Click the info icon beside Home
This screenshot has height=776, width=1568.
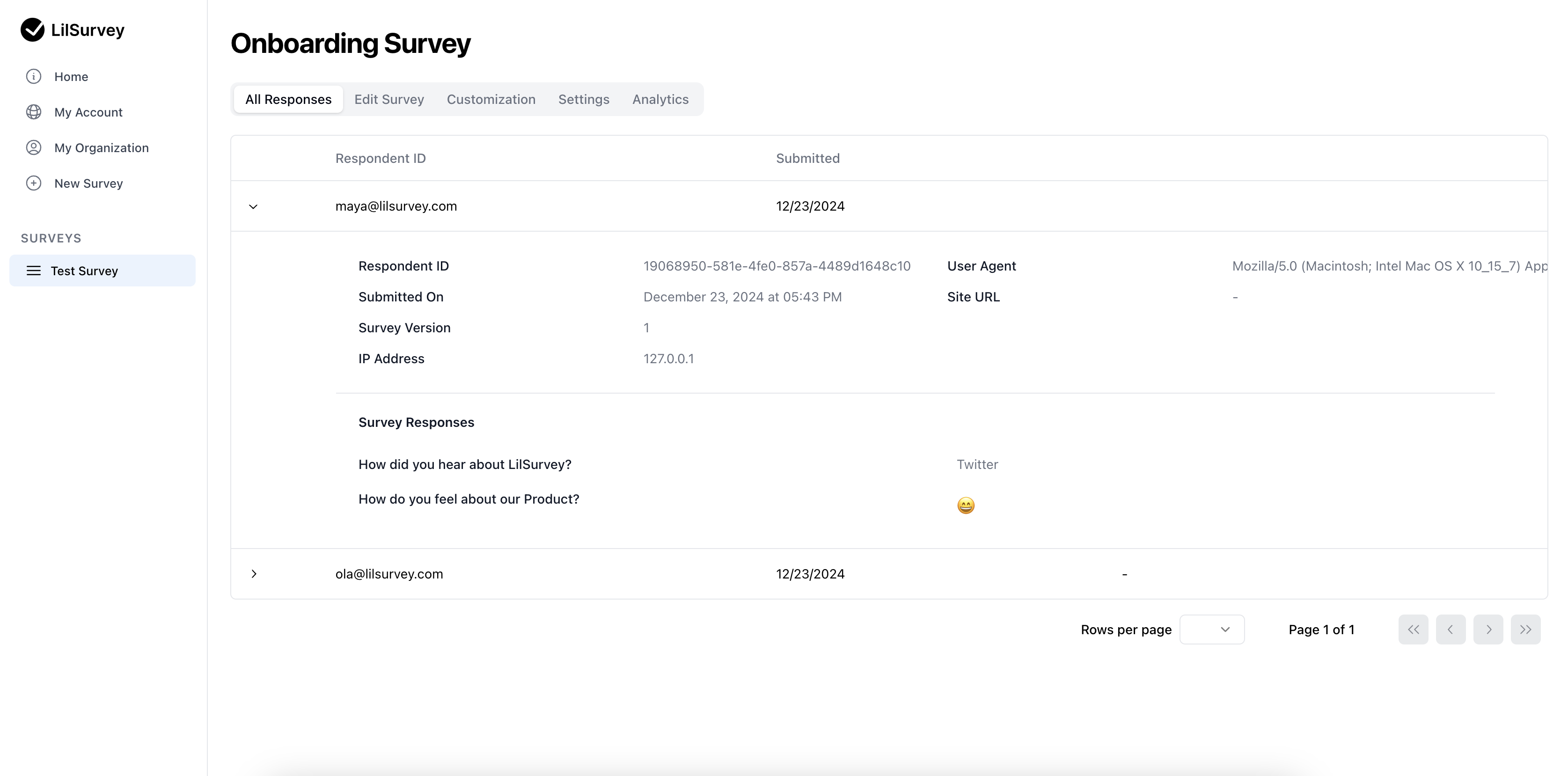33,76
